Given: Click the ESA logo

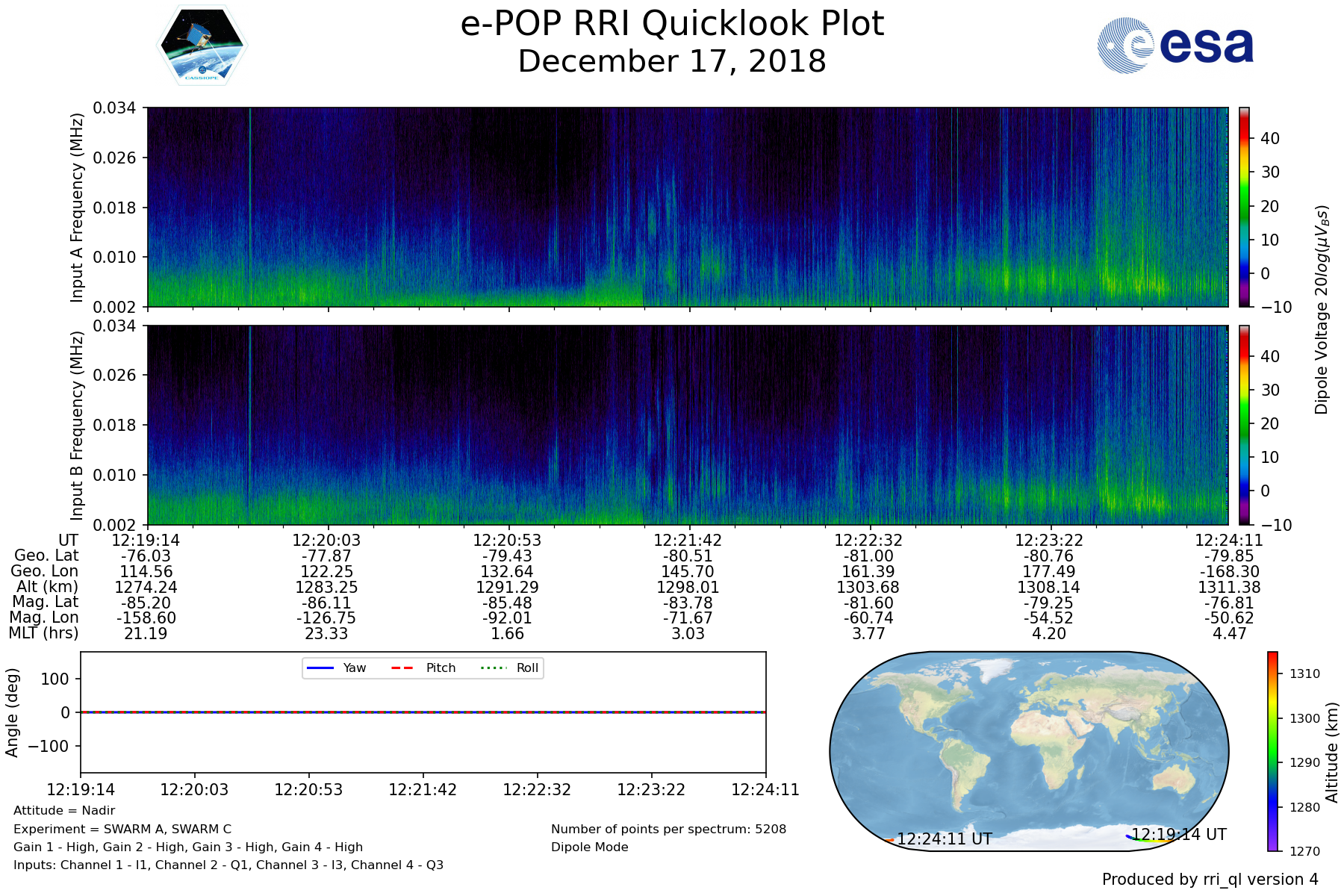Looking at the screenshot, I should [1175, 46].
